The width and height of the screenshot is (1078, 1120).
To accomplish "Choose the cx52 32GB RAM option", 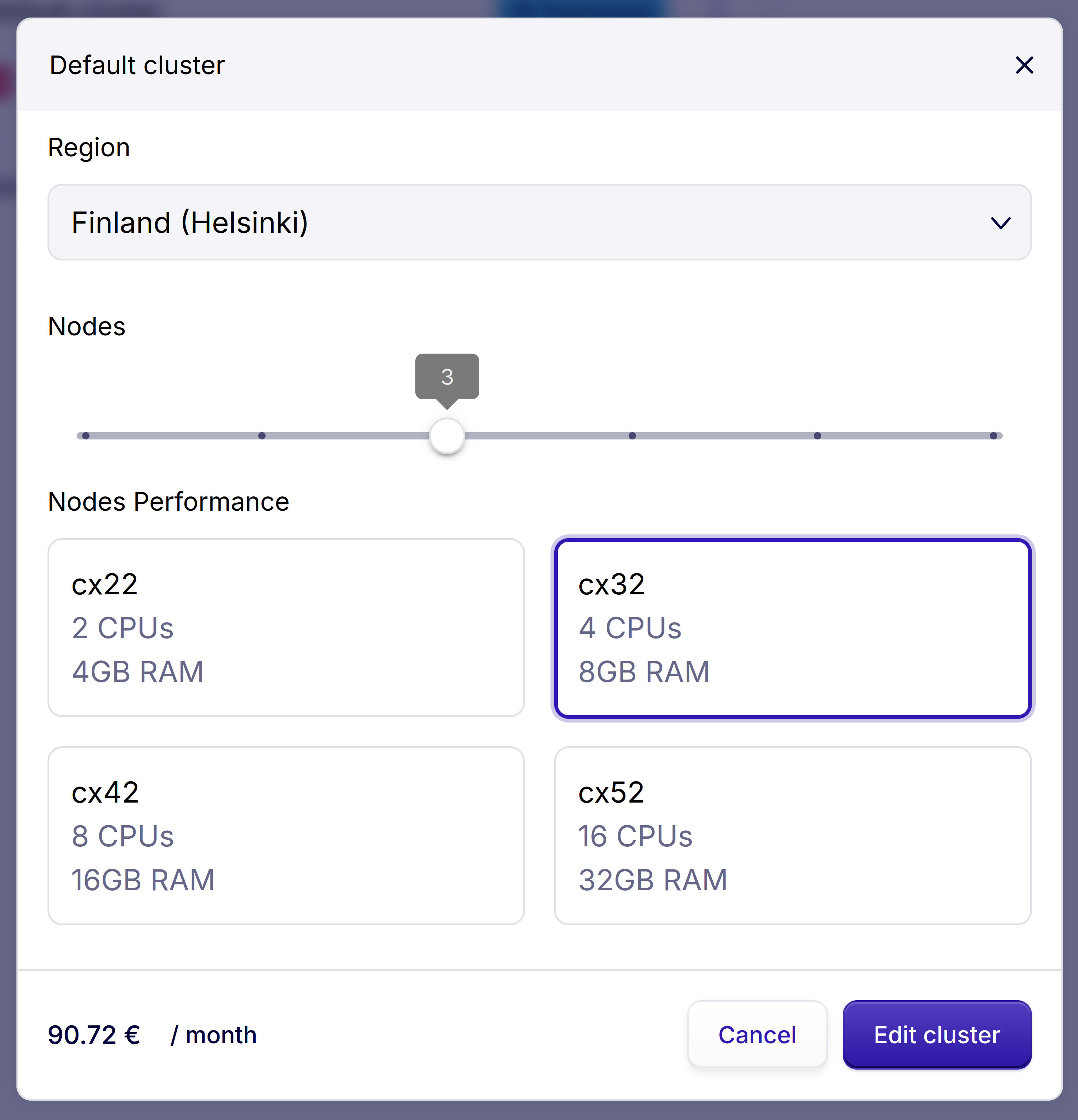I will click(x=793, y=835).
